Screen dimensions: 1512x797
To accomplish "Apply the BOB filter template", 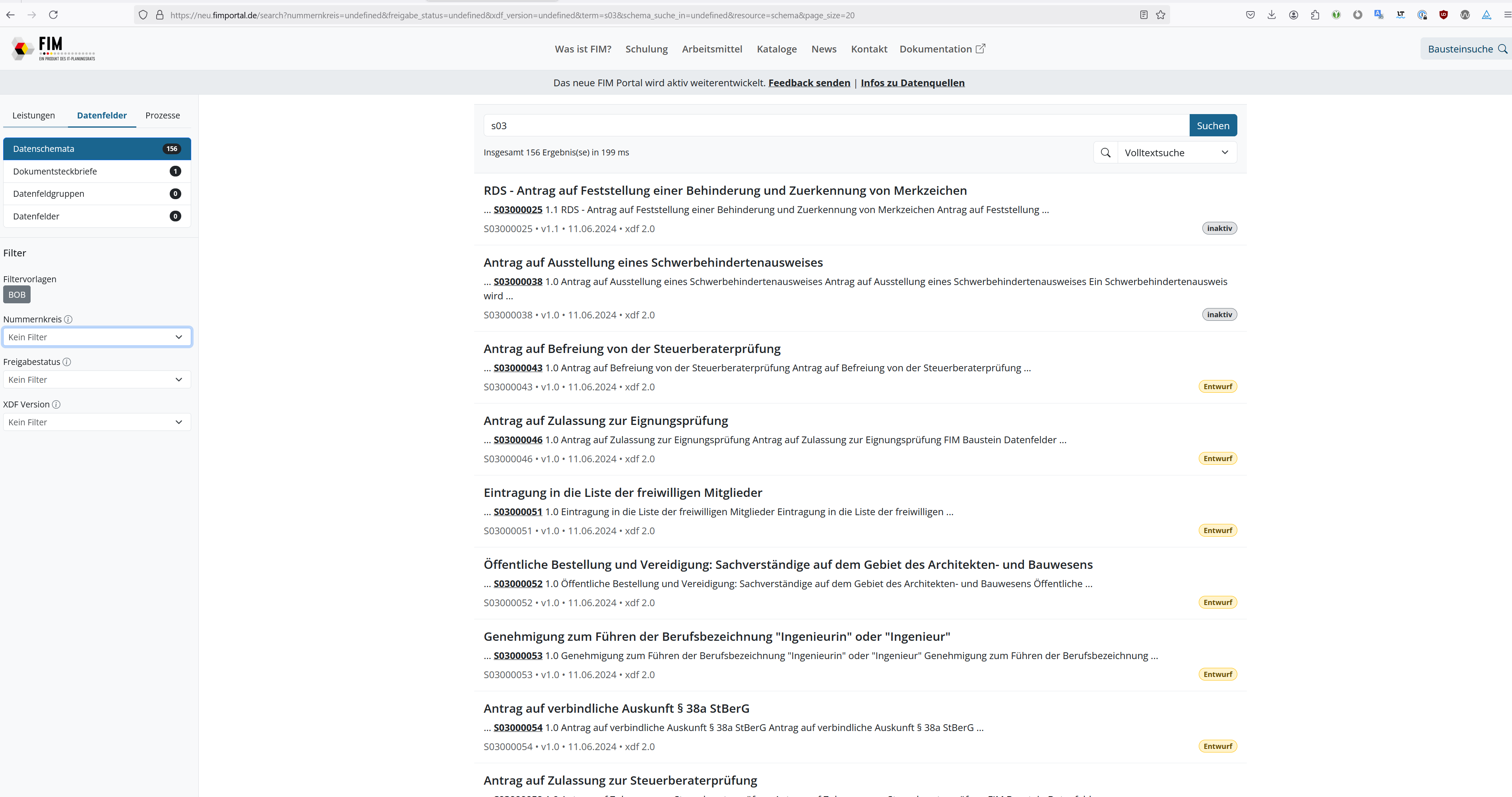I will coord(16,295).
